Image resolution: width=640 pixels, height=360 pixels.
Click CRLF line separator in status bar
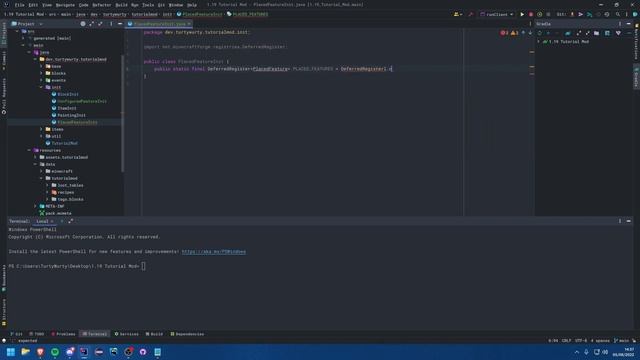point(566,340)
